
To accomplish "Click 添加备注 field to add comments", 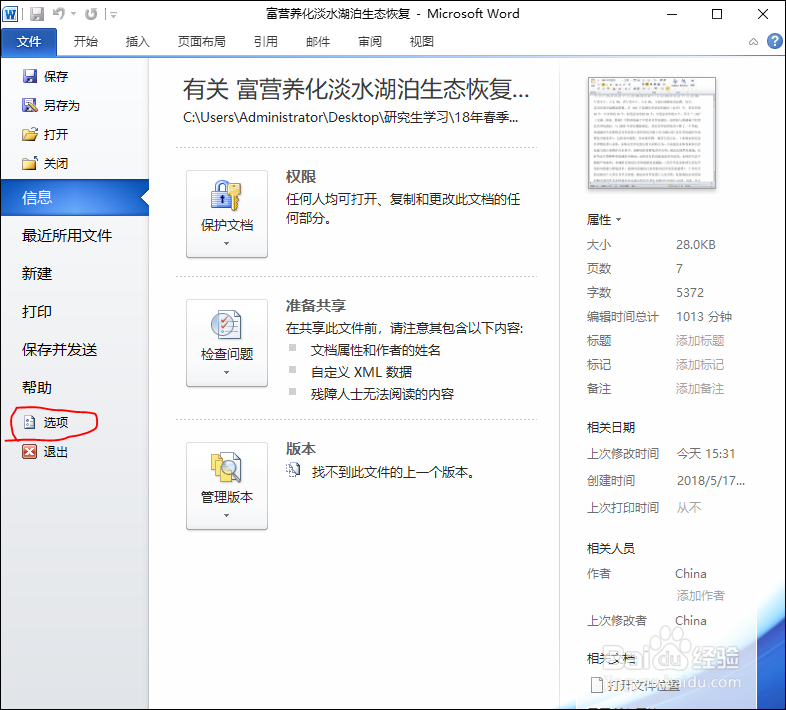I will pyautogui.click(x=700, y=389).
